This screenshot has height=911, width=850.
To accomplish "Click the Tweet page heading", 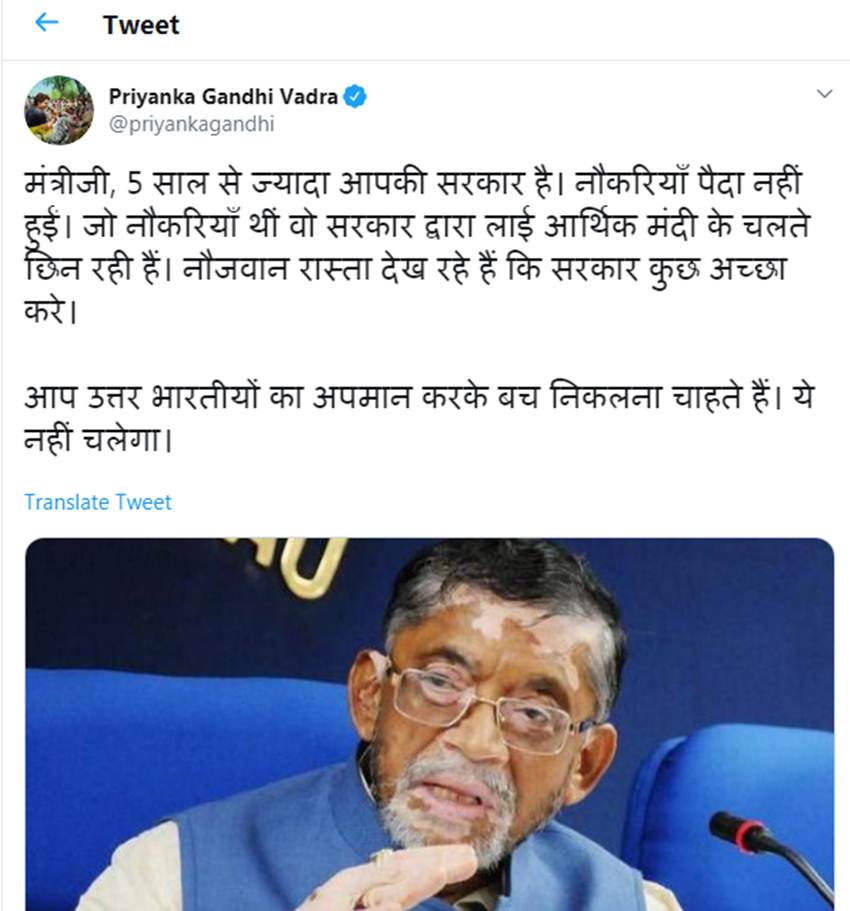I will coord(141,25).
